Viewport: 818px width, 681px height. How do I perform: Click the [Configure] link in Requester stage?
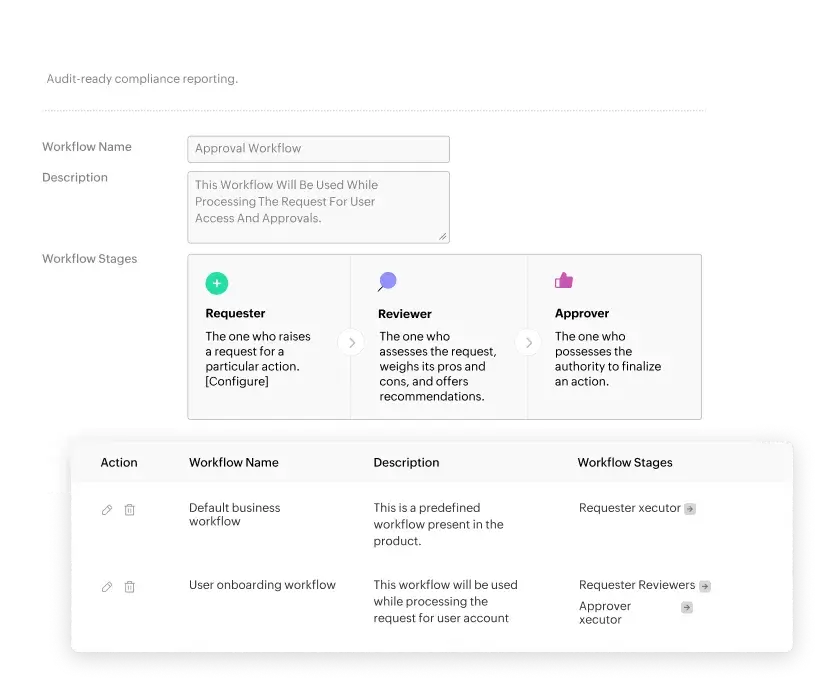pyautogui.click(x=237, y=381)
